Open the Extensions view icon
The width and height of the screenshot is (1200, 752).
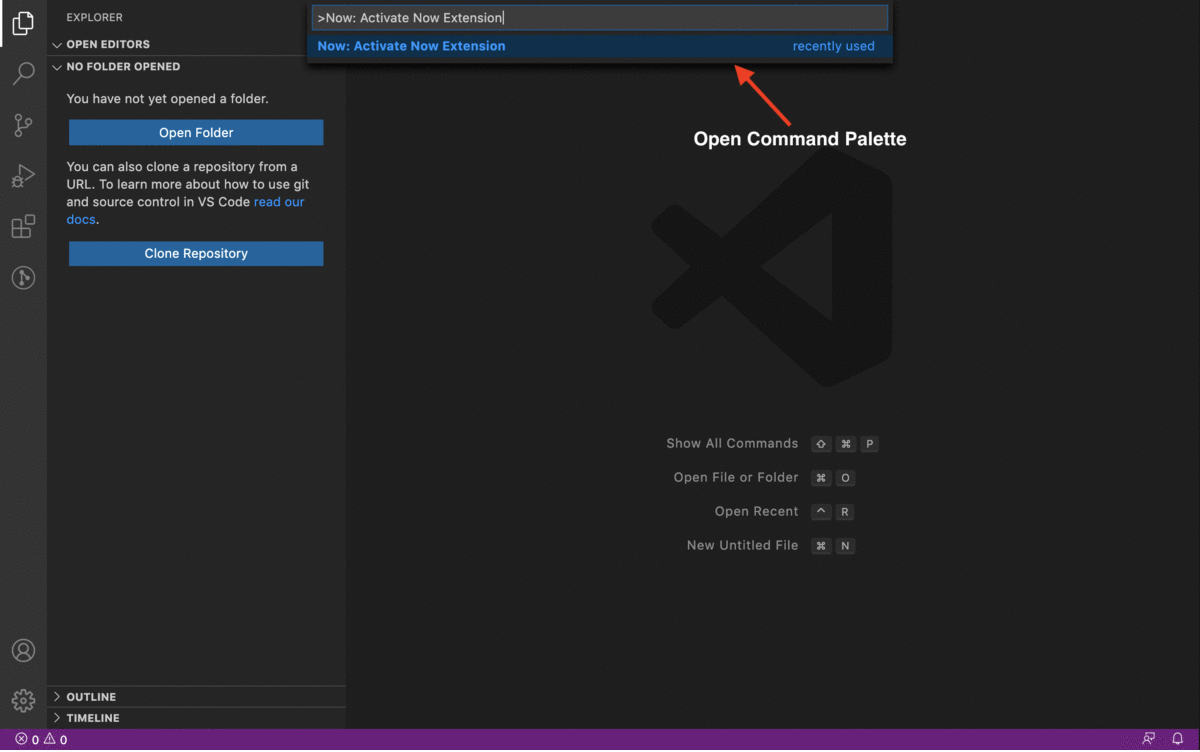[x=23, y=227]
